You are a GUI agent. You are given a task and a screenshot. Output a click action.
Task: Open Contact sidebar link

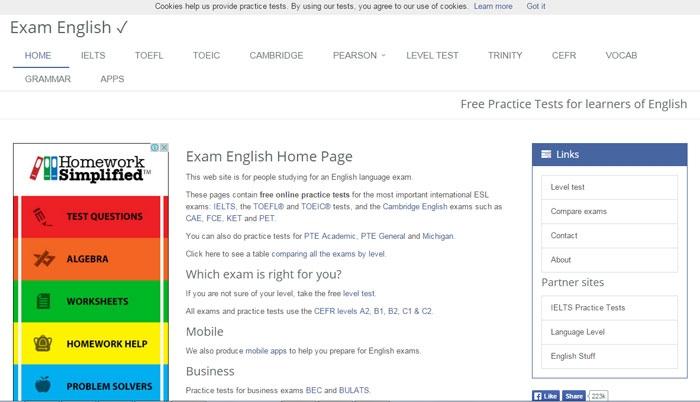[609, 235]
